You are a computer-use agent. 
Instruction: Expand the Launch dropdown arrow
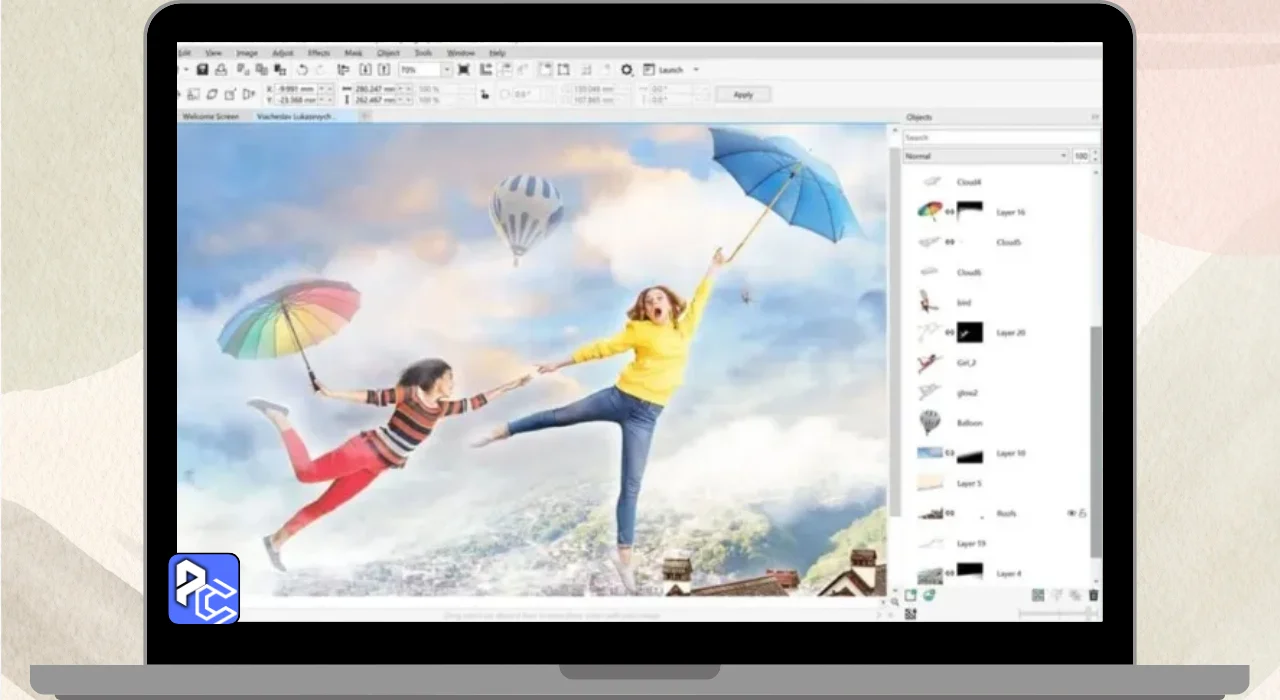(696, 70)
